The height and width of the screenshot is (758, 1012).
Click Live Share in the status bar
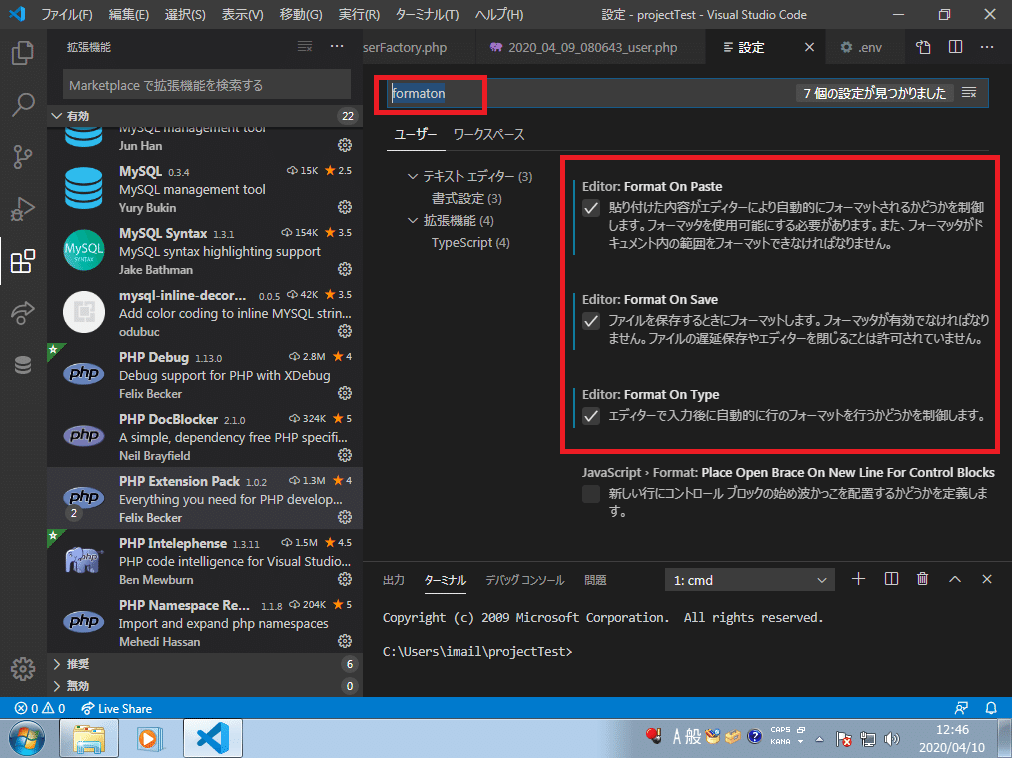117,708
